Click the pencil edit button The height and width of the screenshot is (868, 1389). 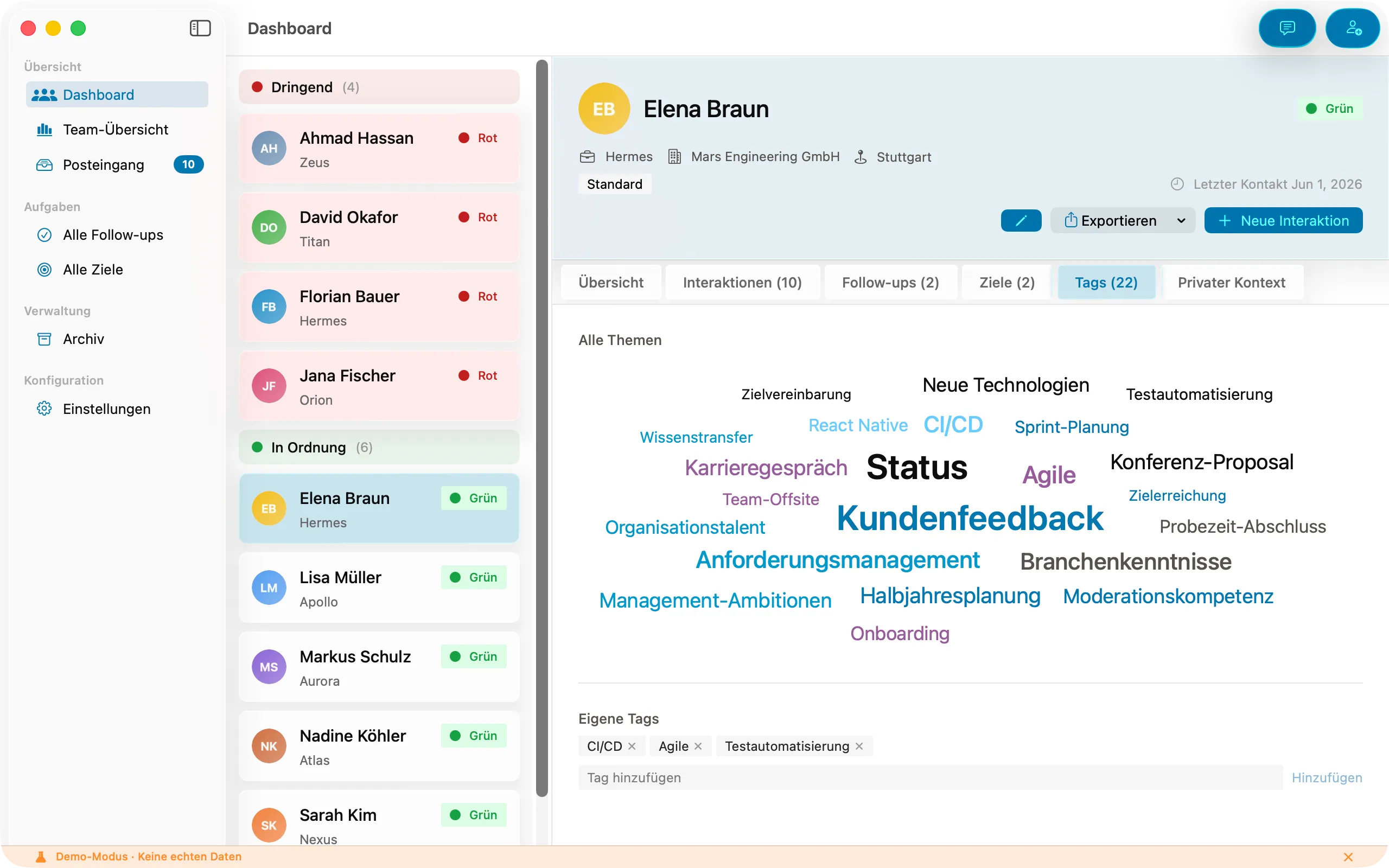1021,220
